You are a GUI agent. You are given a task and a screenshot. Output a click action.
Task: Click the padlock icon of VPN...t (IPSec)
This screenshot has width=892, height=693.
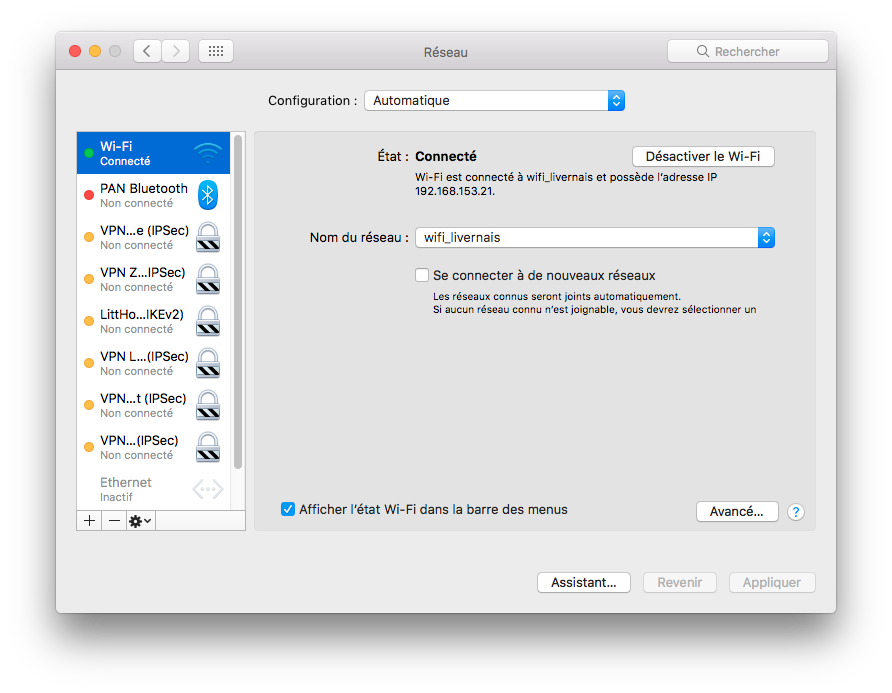tap(208, 405)
